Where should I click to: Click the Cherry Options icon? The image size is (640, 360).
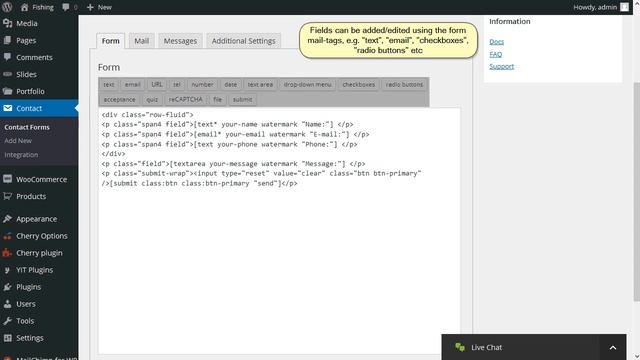click(x=7, y=236)
